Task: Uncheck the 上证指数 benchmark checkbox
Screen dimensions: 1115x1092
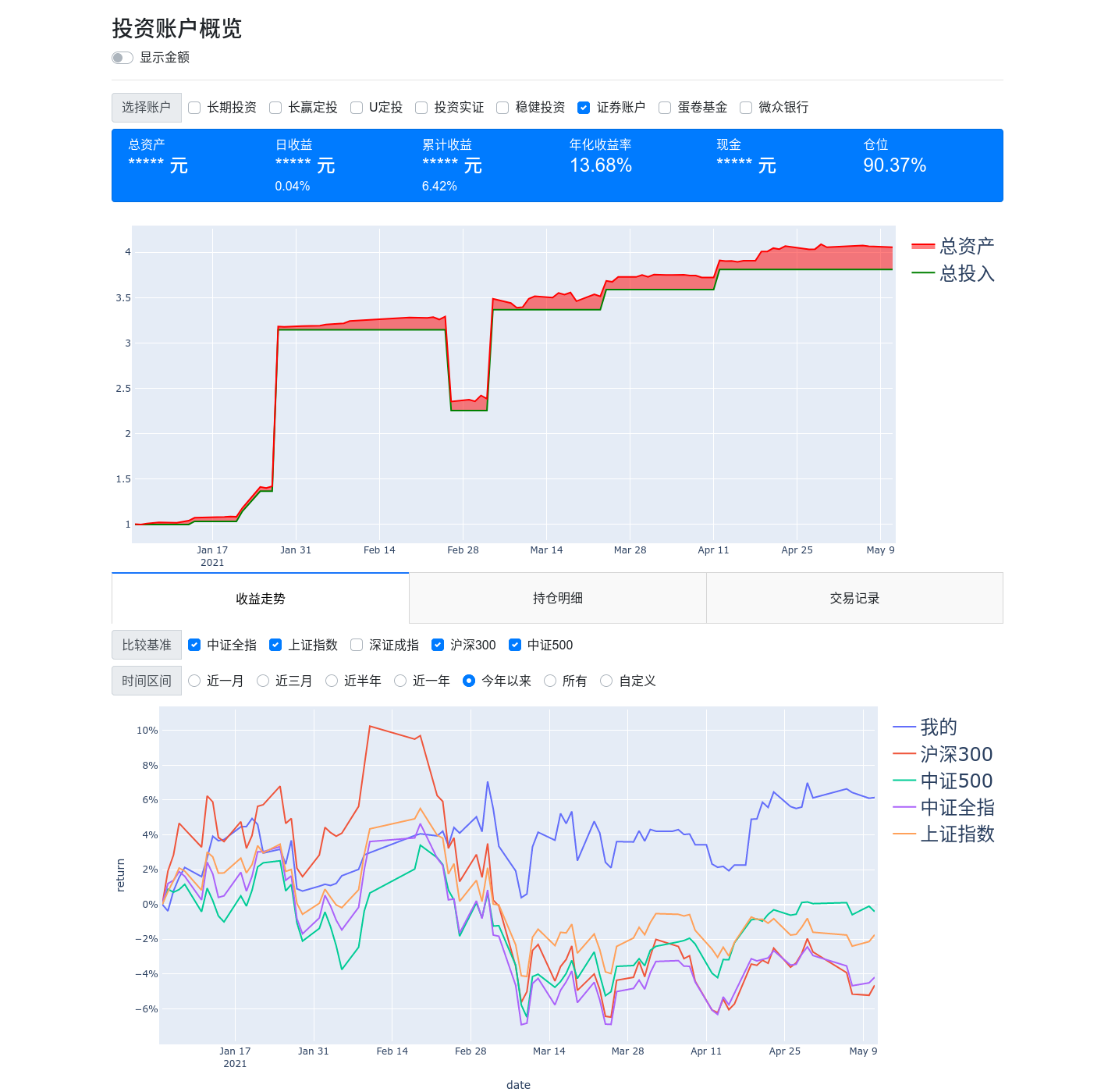Action: tap(275, 645)
